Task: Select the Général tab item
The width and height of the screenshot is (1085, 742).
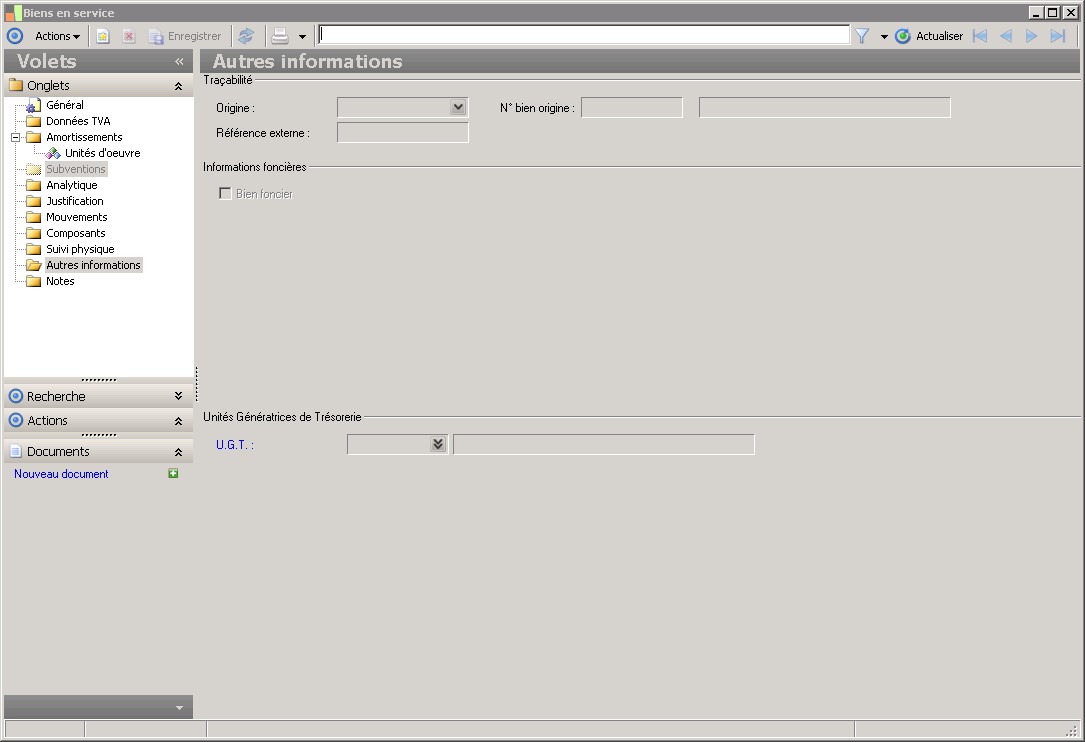Action: click(65, 105)
